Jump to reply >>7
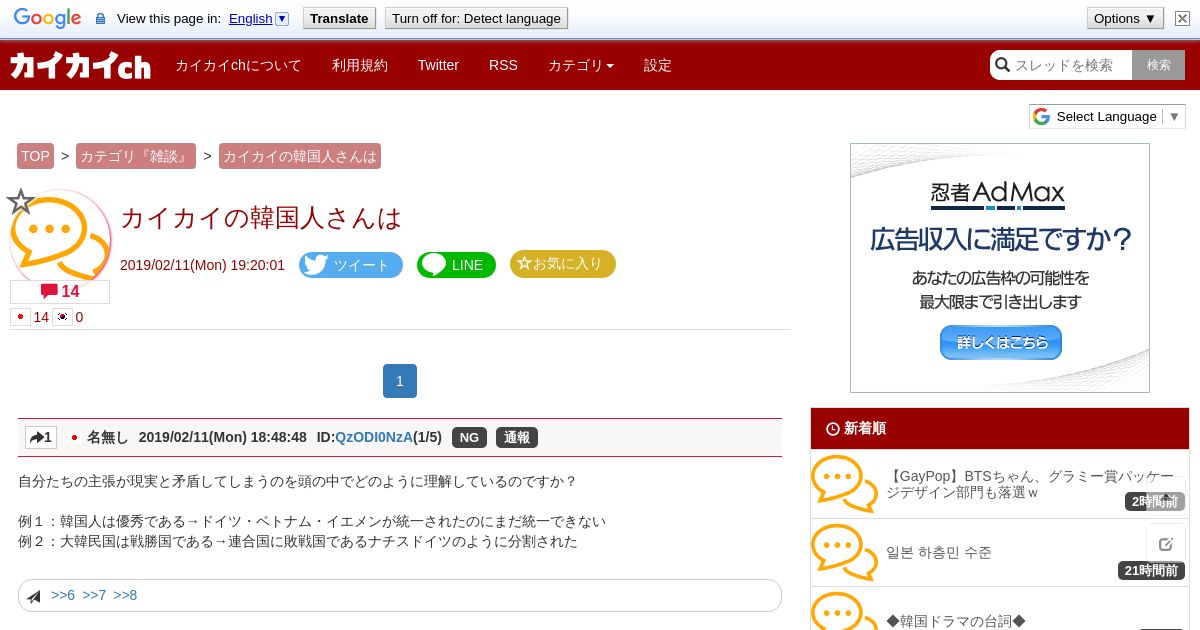This screenshot has width=1200, height=630. (94, 595)
